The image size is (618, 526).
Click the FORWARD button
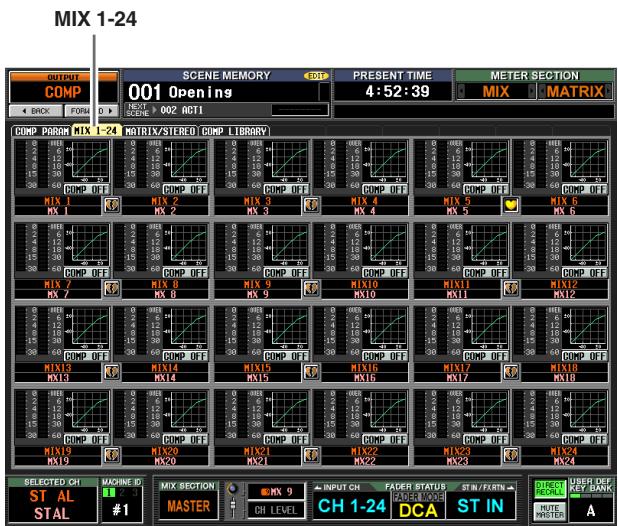[91, 111]
